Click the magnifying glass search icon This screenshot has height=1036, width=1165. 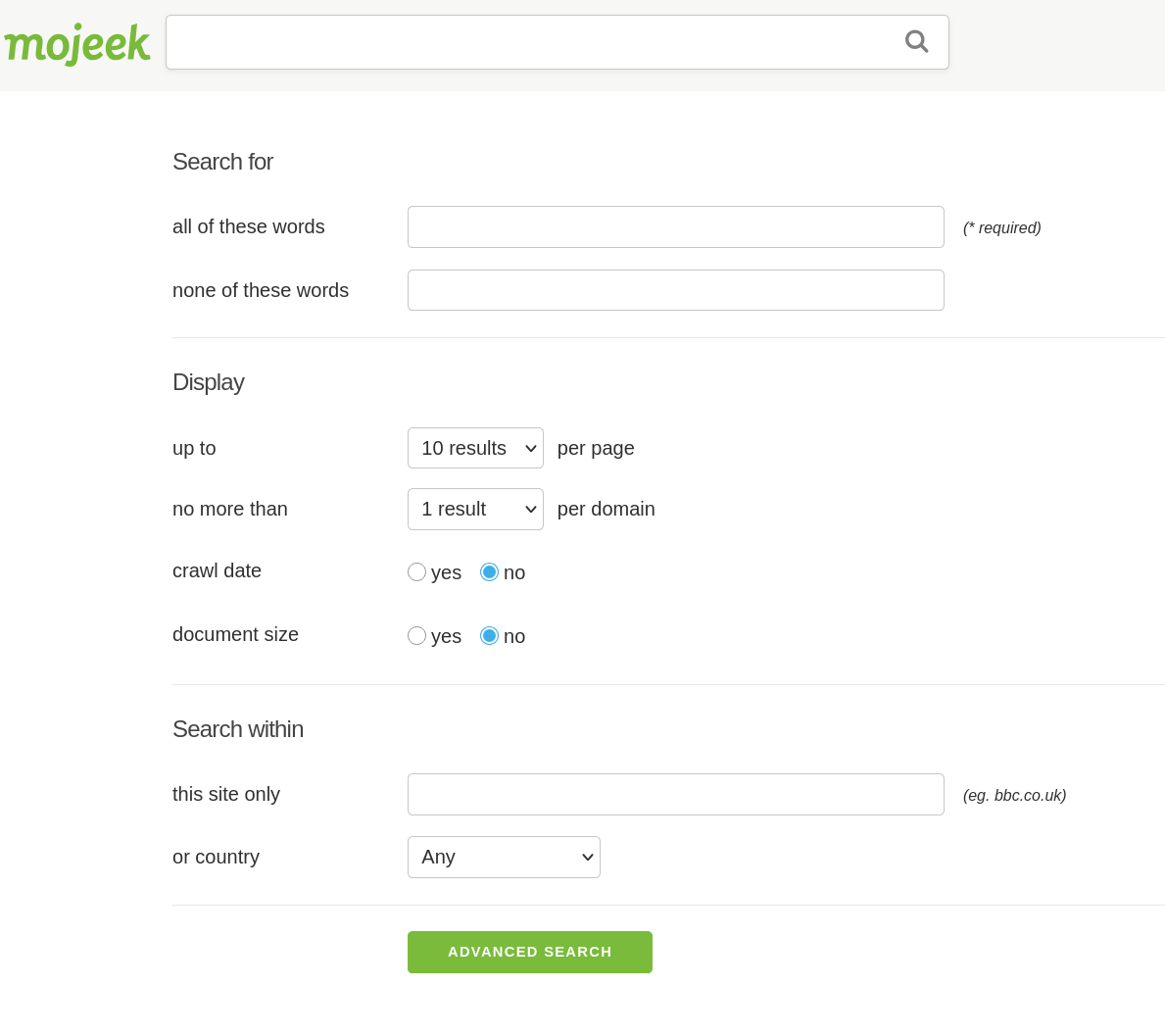[917, 41]
